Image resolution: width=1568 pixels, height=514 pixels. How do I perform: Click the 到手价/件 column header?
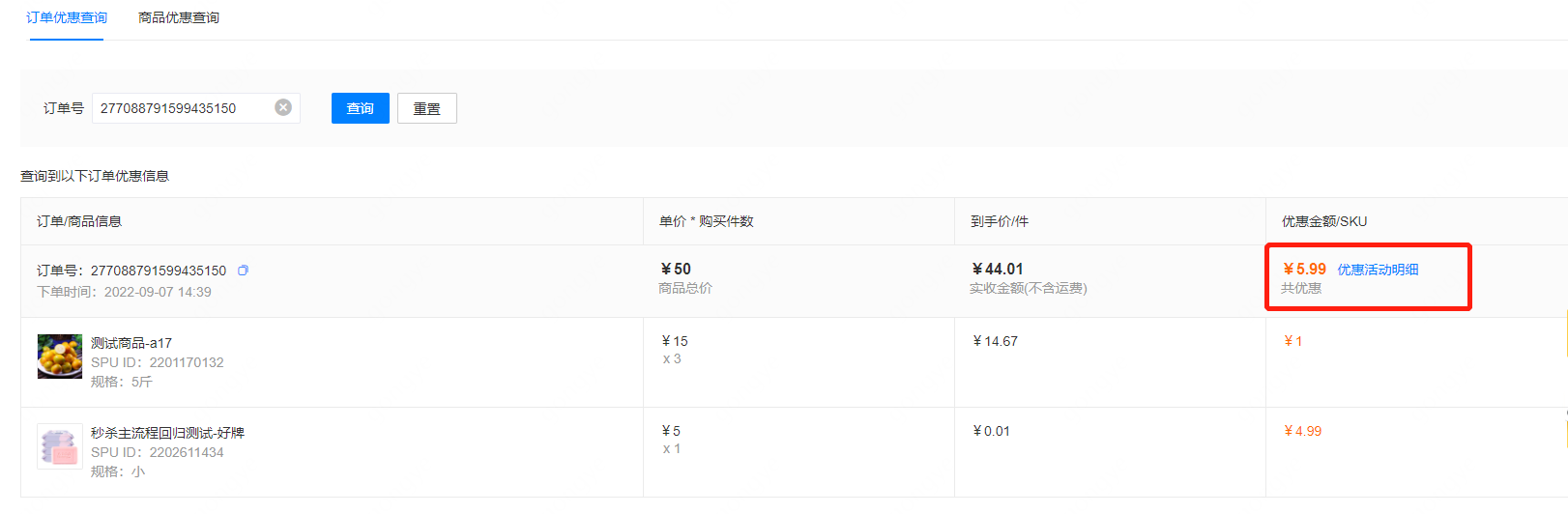[1000, 221]
